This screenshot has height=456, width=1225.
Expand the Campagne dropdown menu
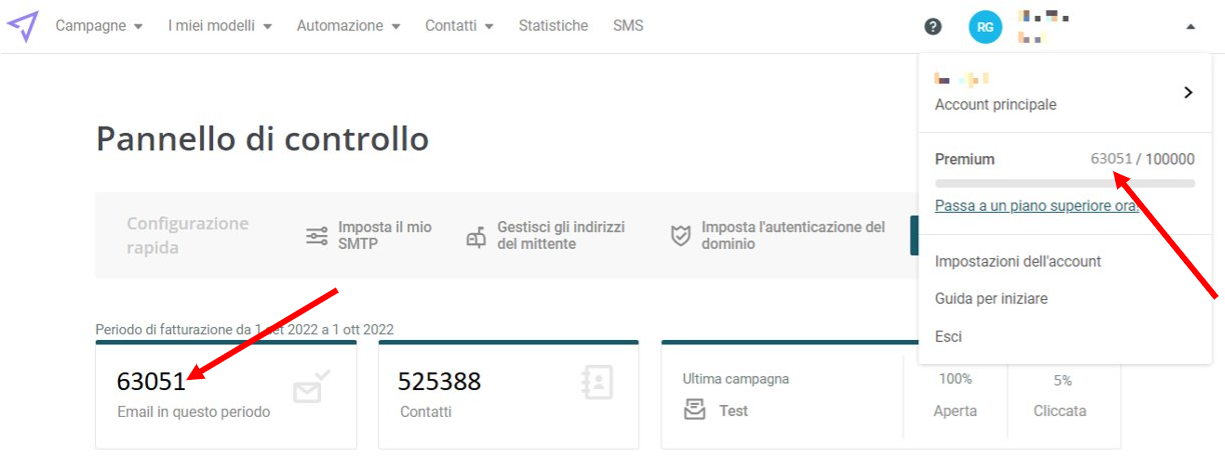click(x=99, y=26)
